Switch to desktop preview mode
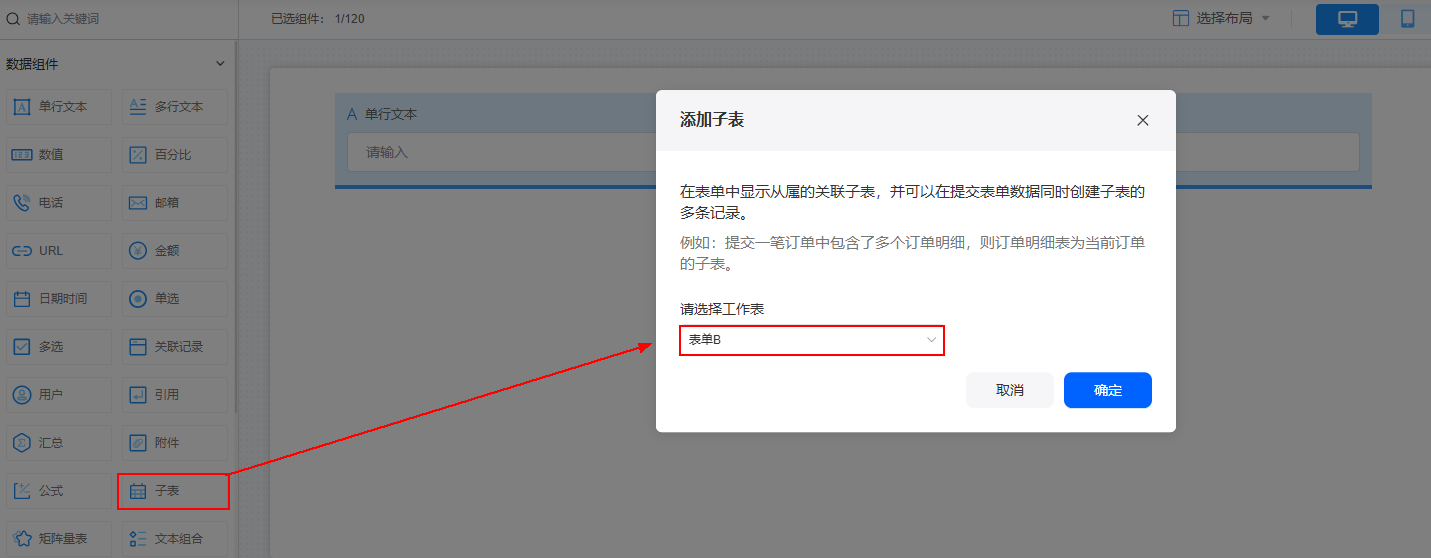The height and width of the screenshot is (558, 1431). pyautogui.click(x=1347, y=19)
